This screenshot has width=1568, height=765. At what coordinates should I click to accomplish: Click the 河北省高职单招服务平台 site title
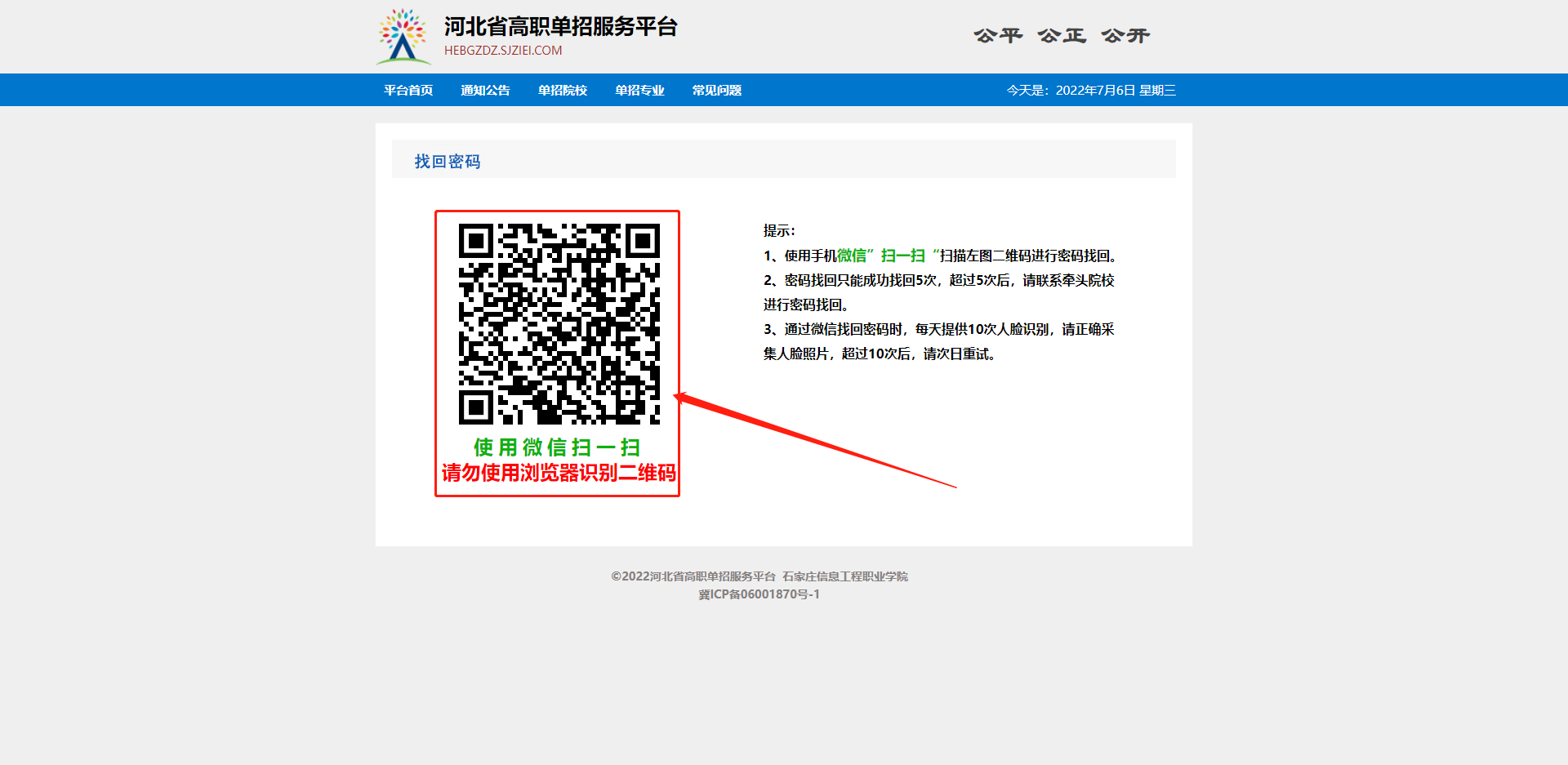[561, 27]
